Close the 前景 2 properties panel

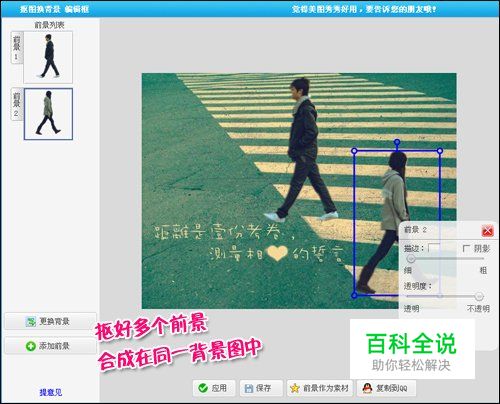[x=487, y=230]
